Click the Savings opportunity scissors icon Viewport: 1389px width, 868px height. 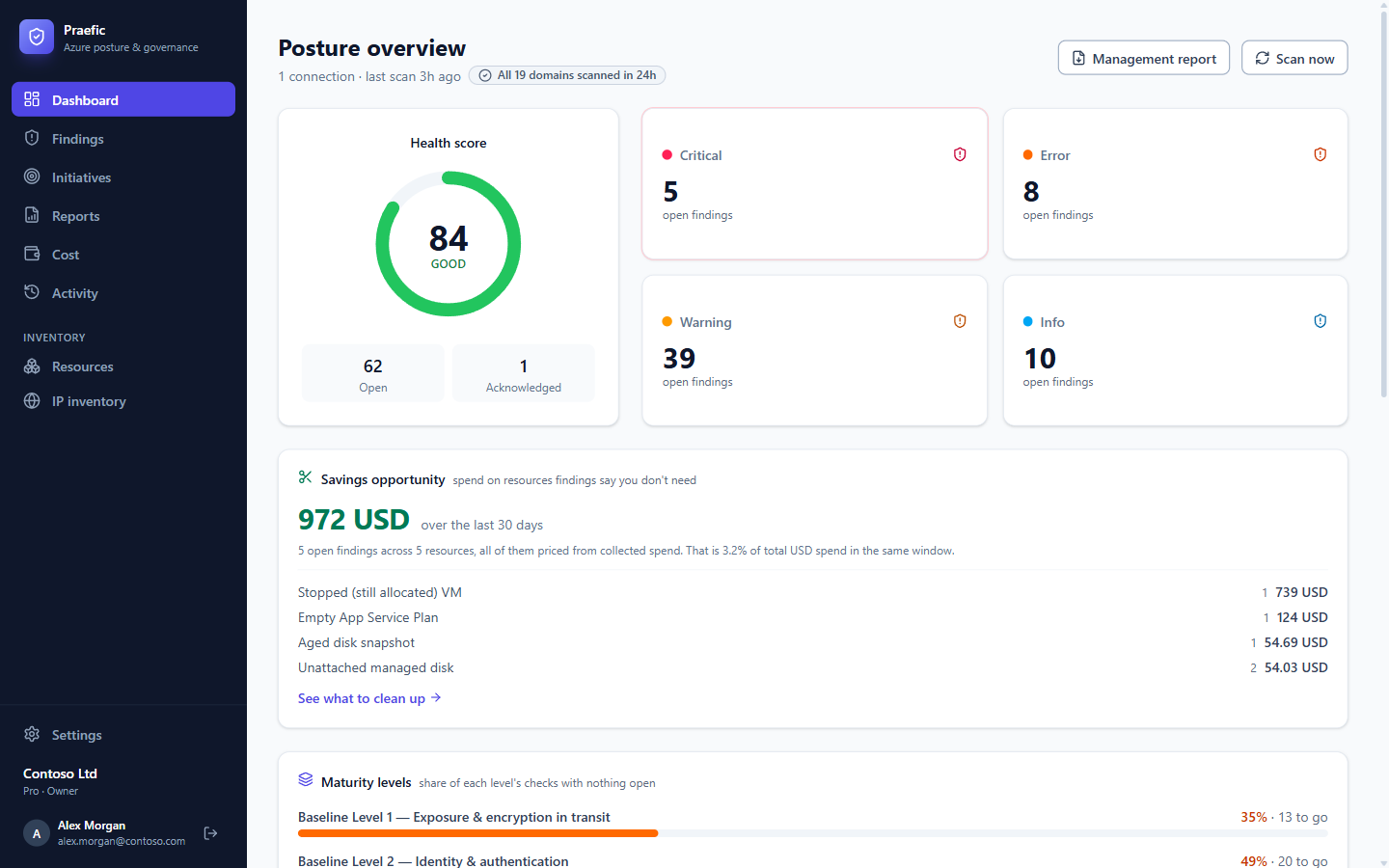pos(306,477)
